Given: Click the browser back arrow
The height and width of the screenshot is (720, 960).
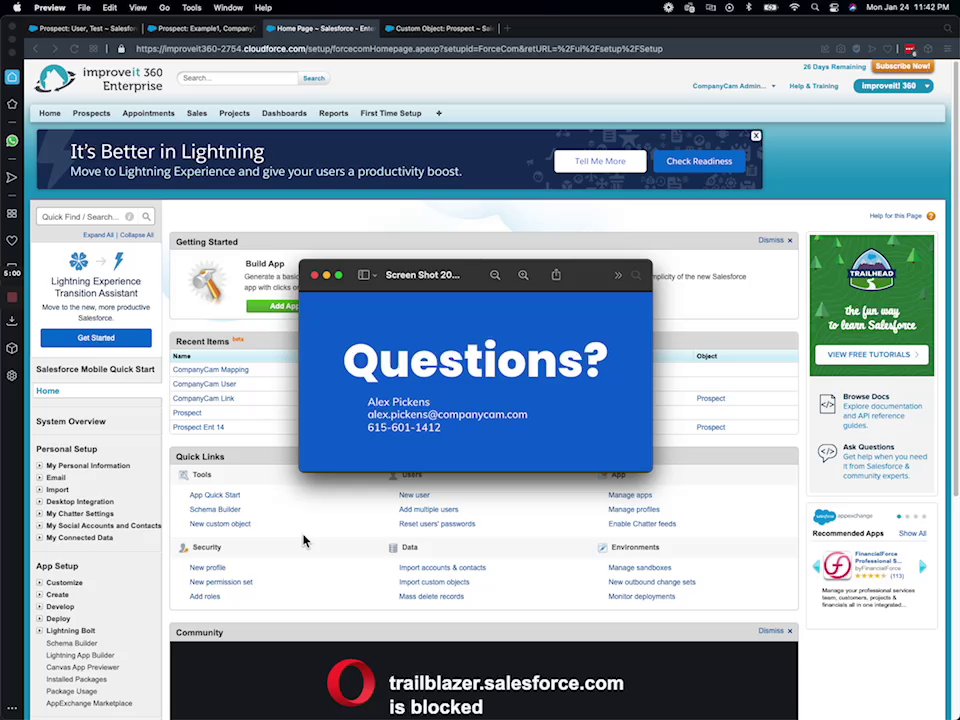Looking at the screenshot, I should 36,49.
